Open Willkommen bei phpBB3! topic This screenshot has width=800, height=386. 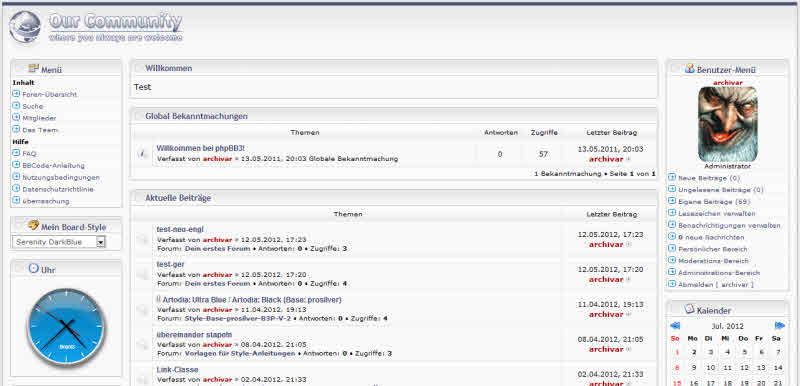click(x=201, y=148)
